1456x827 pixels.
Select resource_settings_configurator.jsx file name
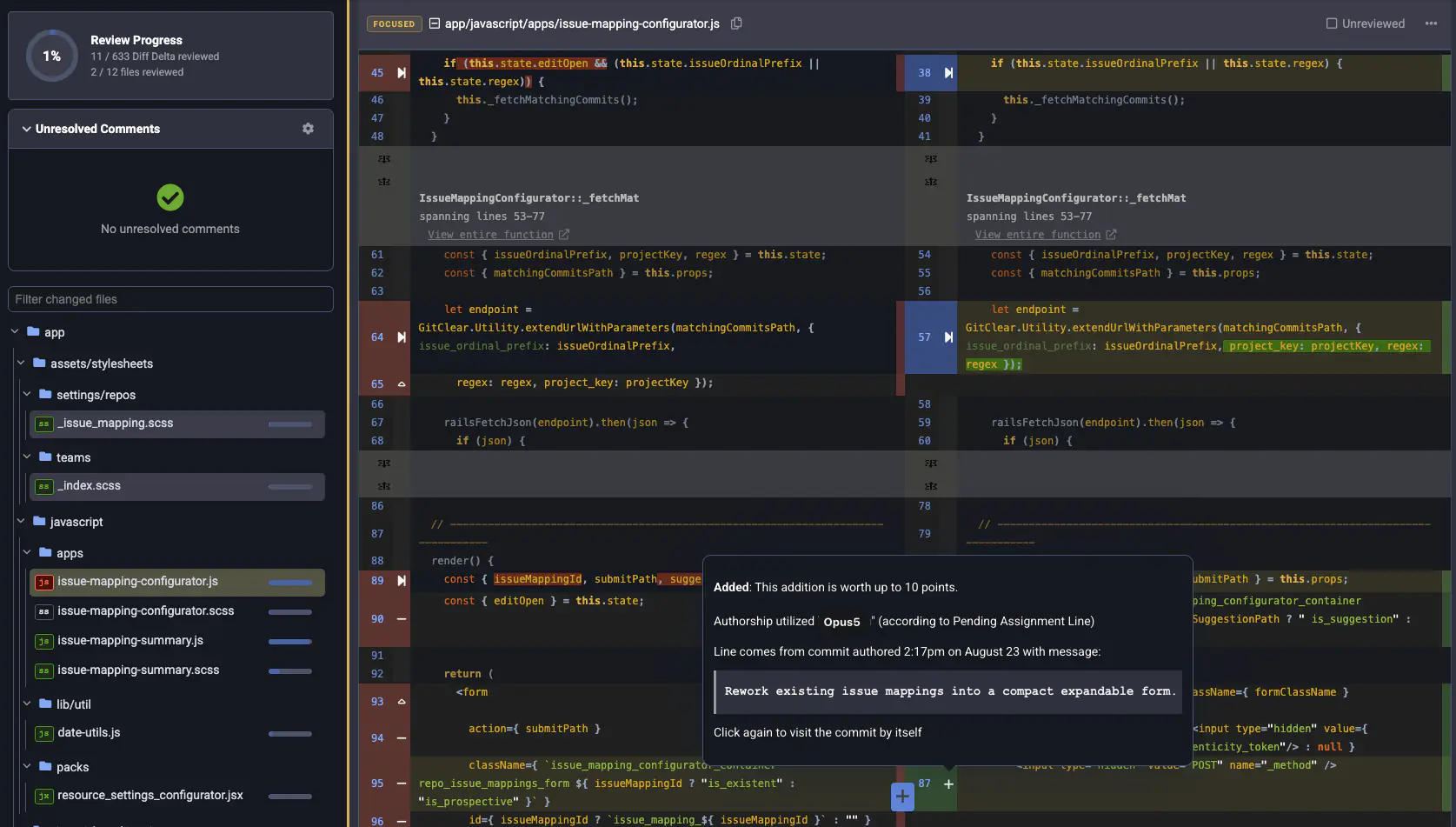pos(150,796)
